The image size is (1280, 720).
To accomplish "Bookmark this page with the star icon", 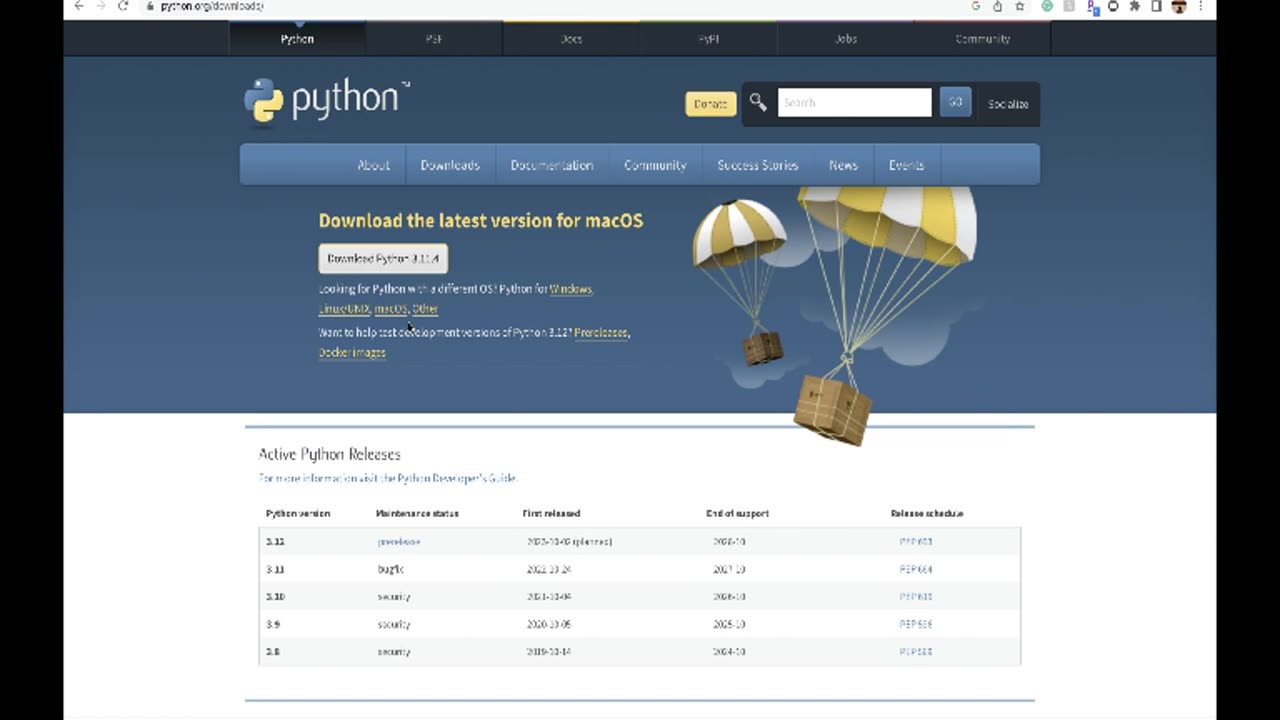I will point(1019,6).
